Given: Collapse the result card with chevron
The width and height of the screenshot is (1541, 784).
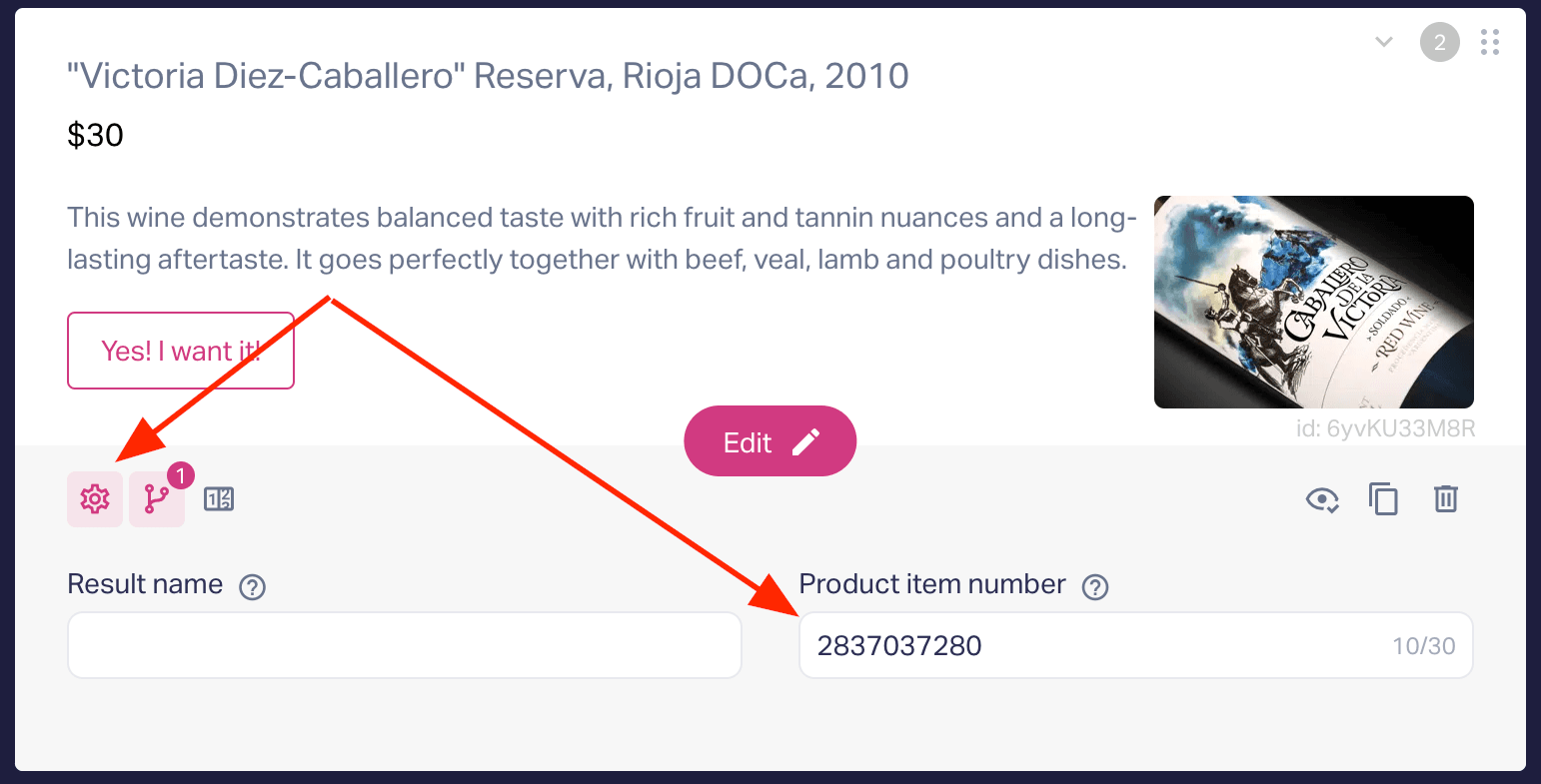Looking at the screenshot, I should (1384, 42).
